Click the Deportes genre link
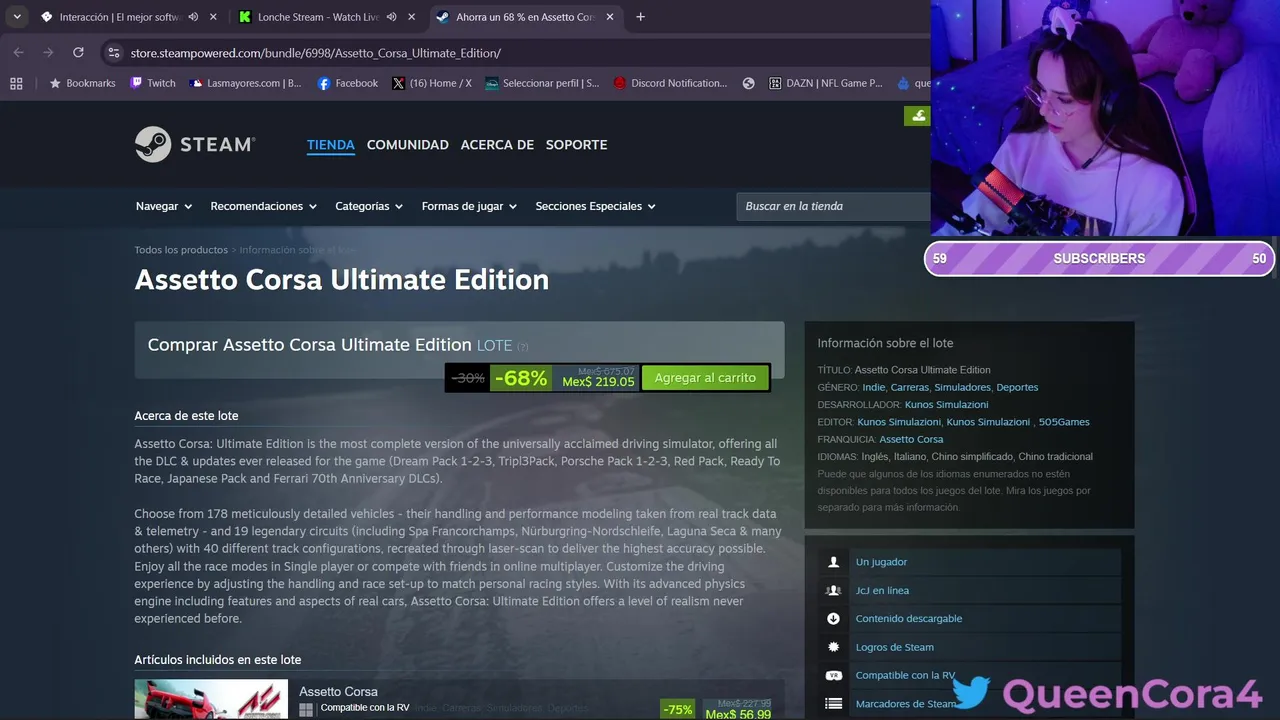Image resolution: width=1280 pixels, height=720 pixels. (x=1017, y=387)
